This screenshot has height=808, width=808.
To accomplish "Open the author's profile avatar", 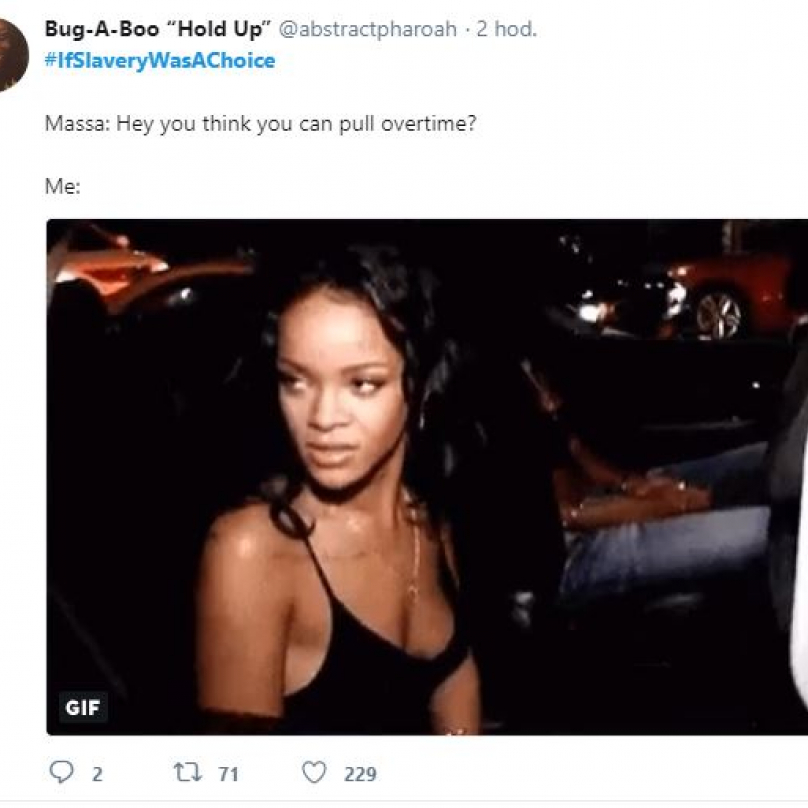I will click(x=11, y=54).
